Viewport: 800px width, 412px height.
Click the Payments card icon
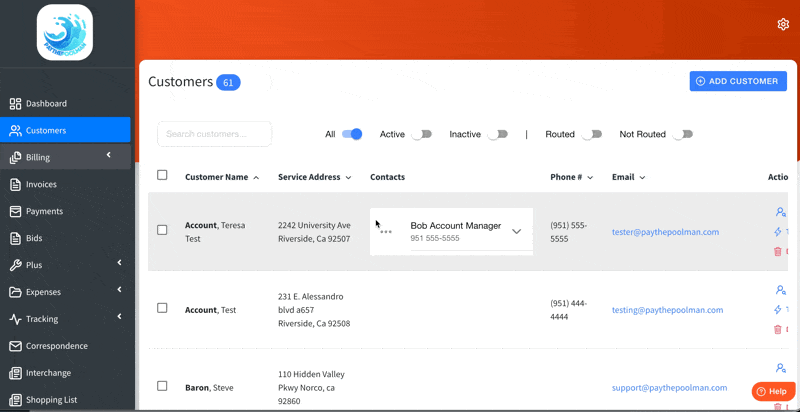[15, 211]
